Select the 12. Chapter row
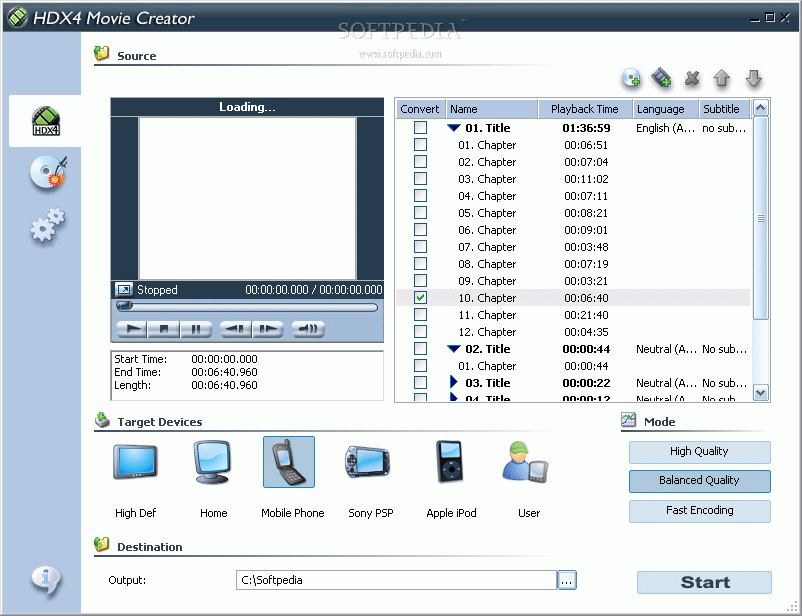Screen dimensions: 802x616 (573, 332)
